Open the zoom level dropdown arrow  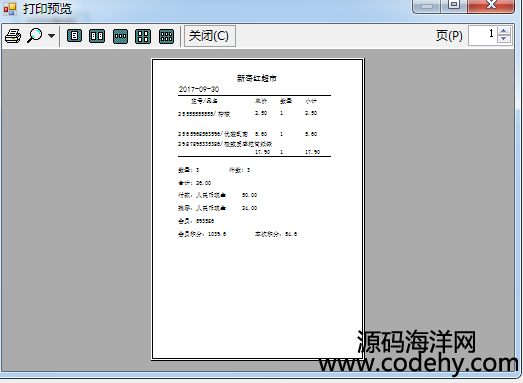point(51,36)
